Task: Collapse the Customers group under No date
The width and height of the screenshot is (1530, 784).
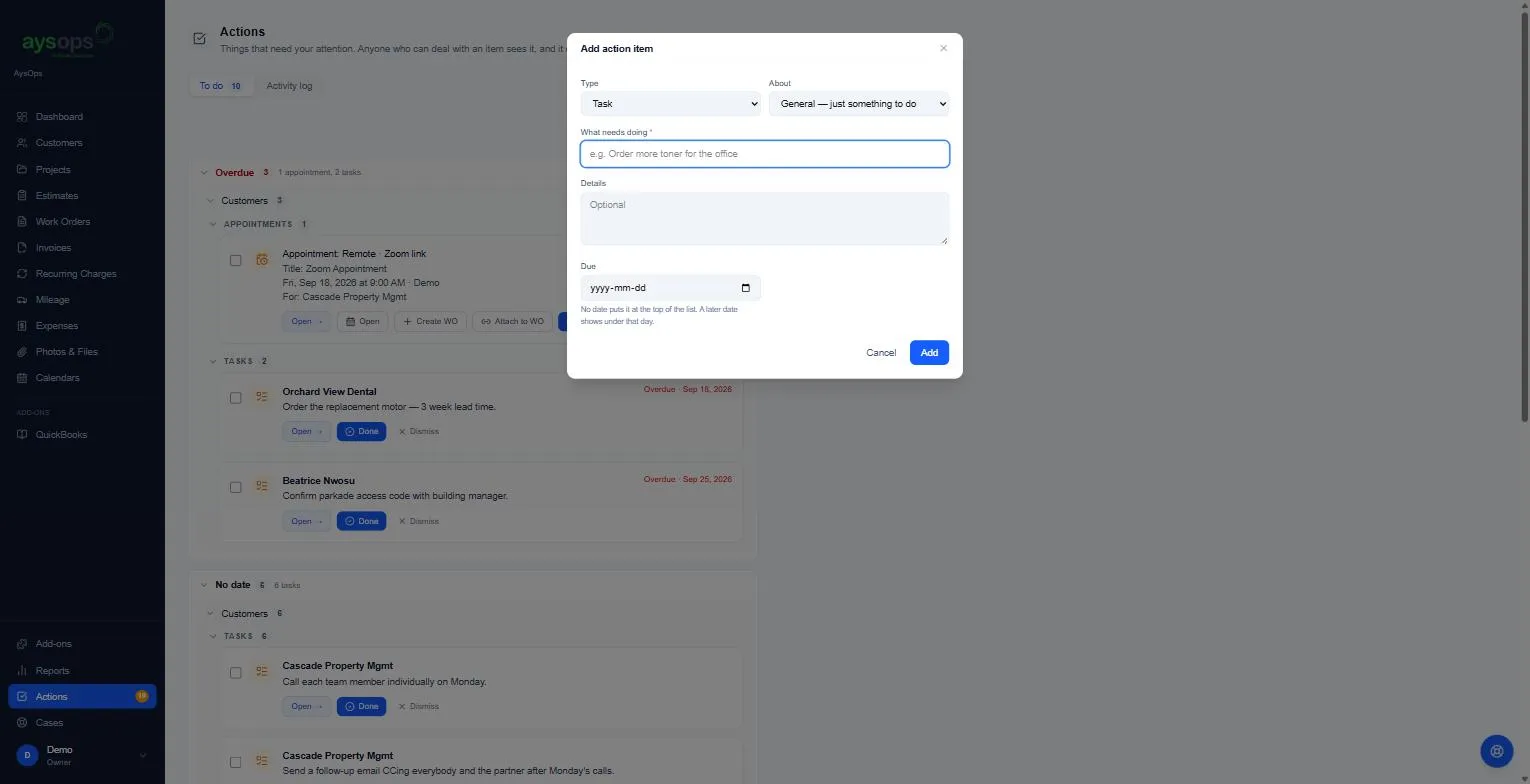Action: (210, 614)
